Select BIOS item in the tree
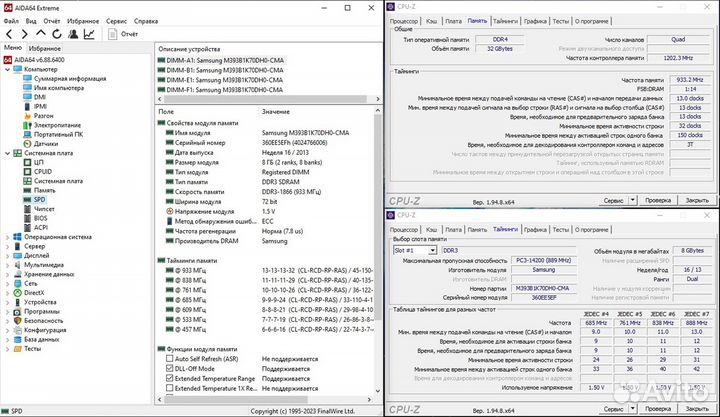 pos(40,218)
